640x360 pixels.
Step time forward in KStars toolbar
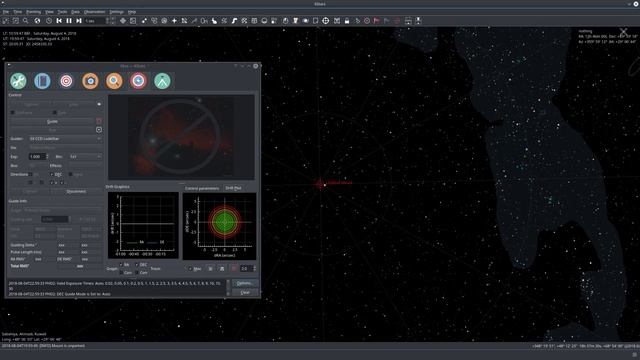pos(79,20)
